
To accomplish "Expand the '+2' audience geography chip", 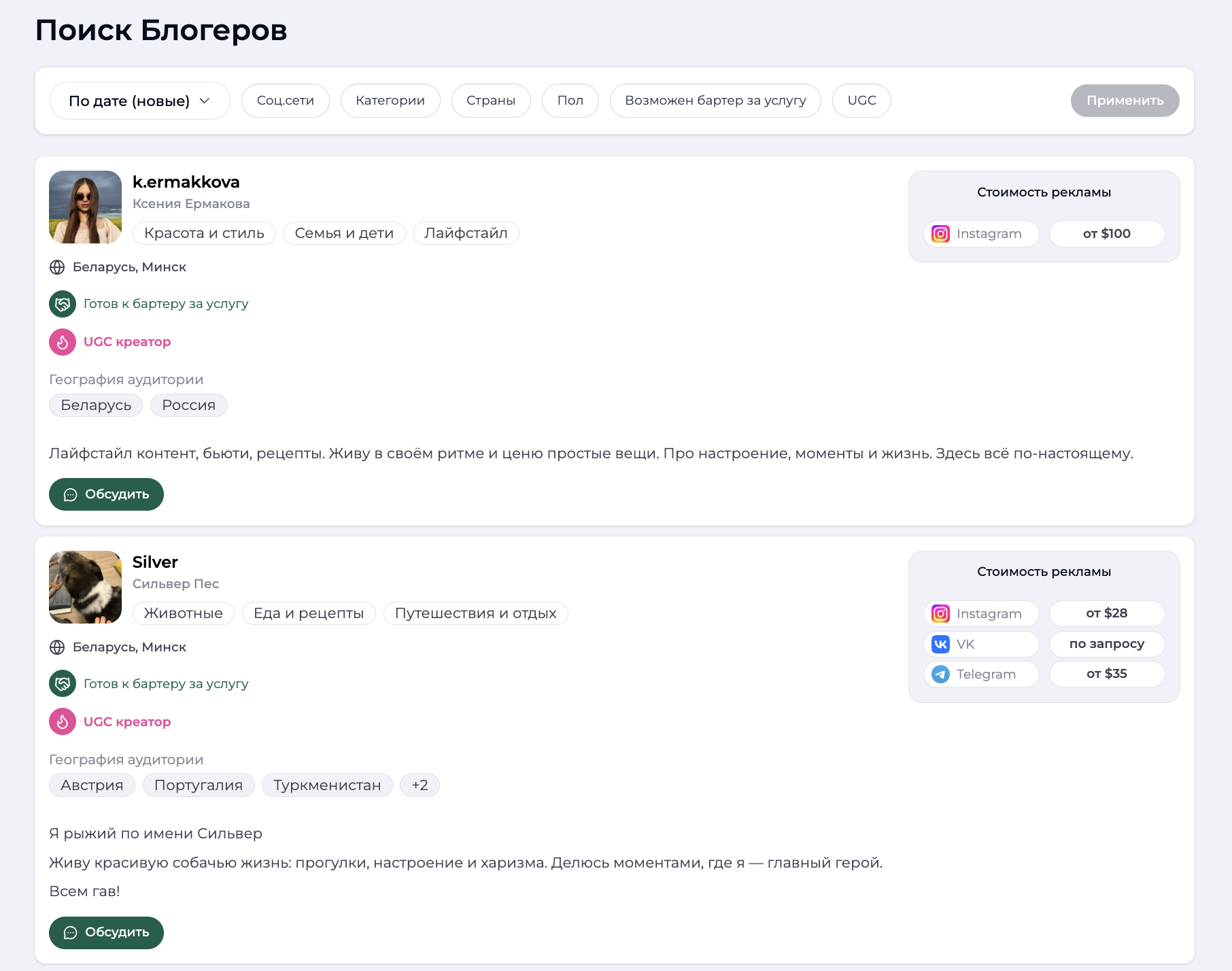I will [420, 785].
